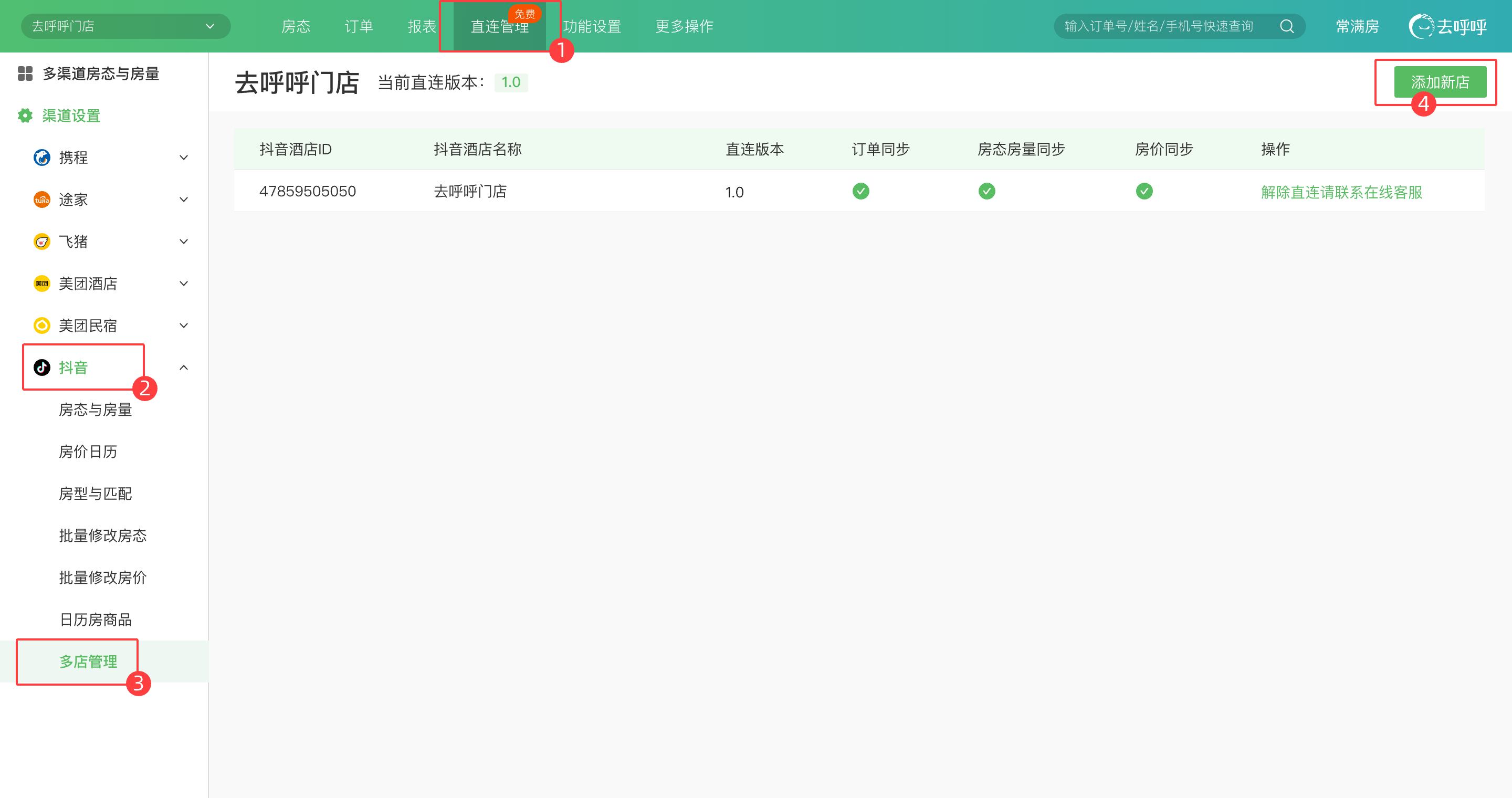
Task: Click the search magnifier icon
Action: tap(1287, 26)
